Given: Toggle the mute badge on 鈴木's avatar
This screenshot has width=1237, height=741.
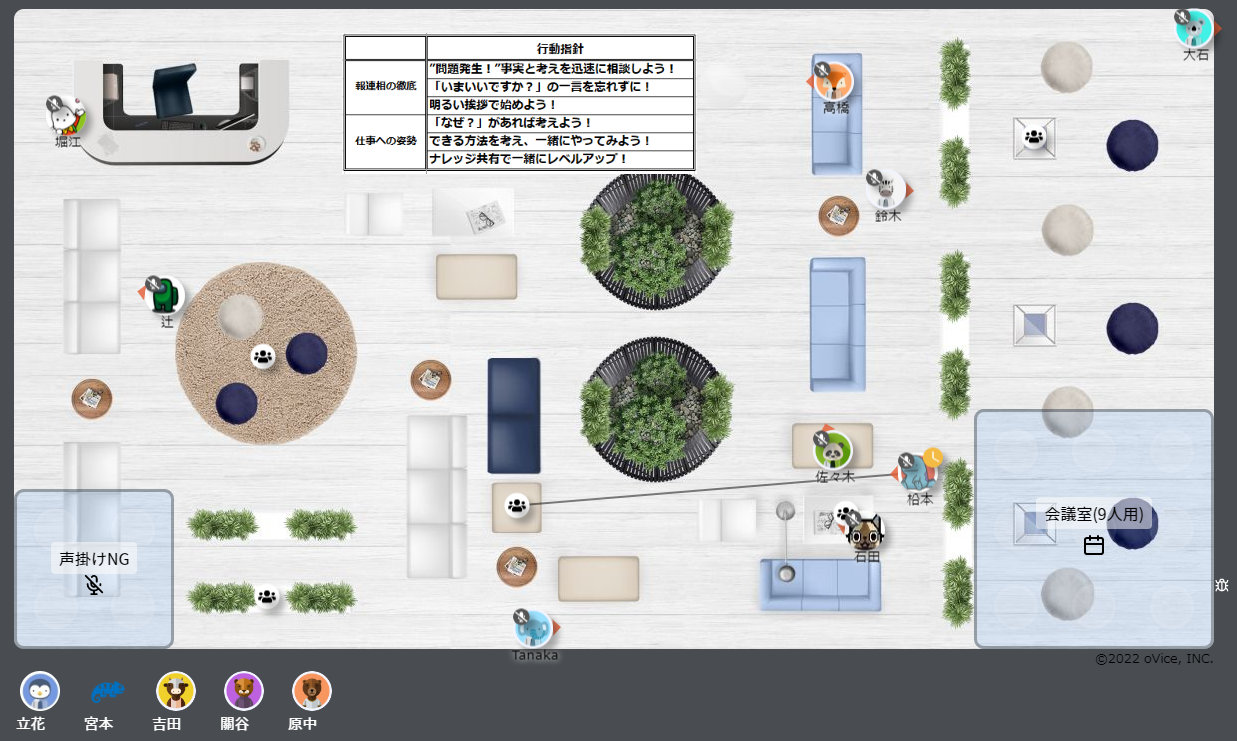Looking at the screenshot, I should (x=875, y=178).
